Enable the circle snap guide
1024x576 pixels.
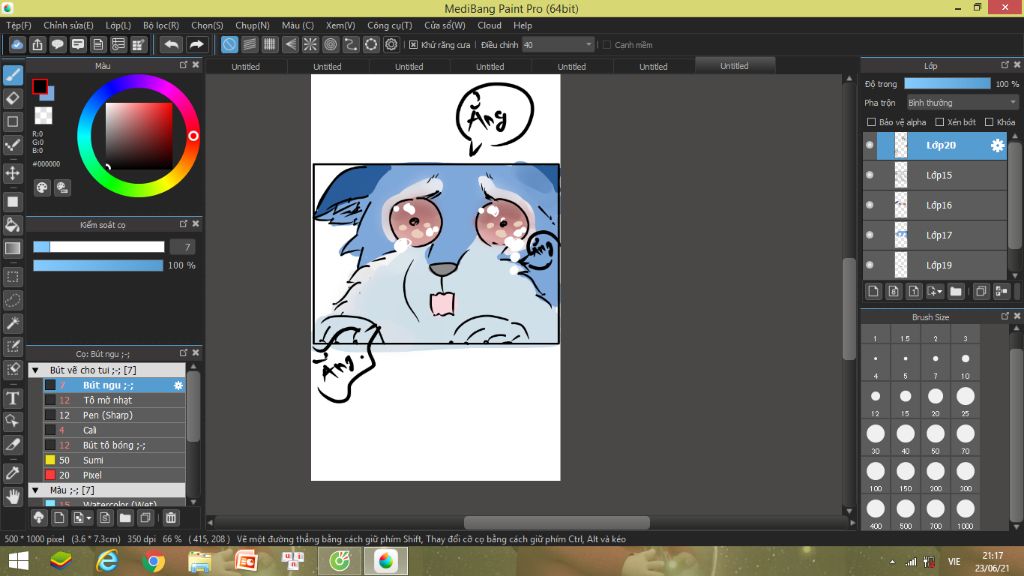tap(330, 44)
